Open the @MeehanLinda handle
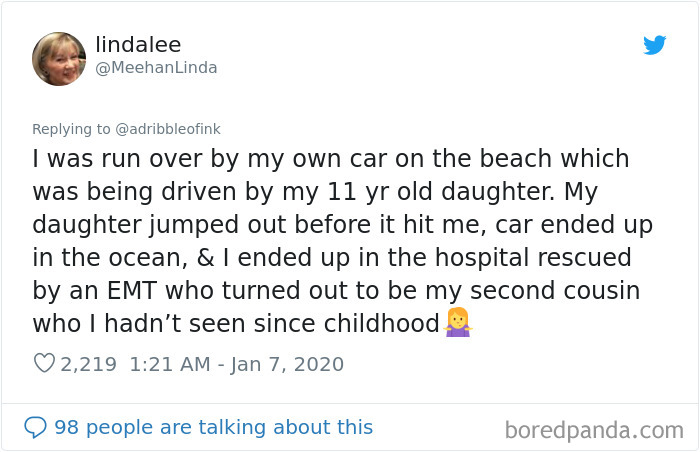The height and width of the screenshot is (452, 700). [x=156, y=68]
